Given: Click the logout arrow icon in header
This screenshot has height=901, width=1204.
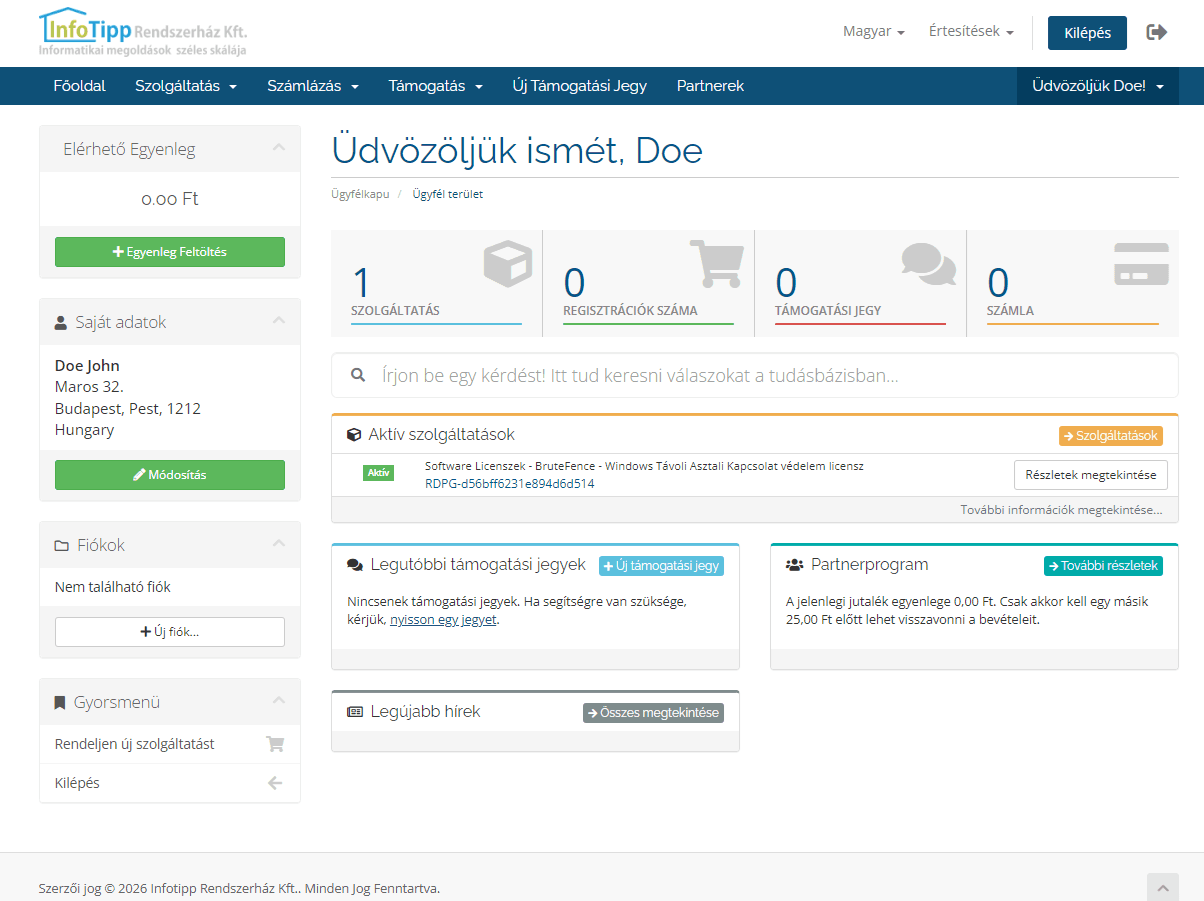Looking at the screenshot, I should tap(1156, 32).
